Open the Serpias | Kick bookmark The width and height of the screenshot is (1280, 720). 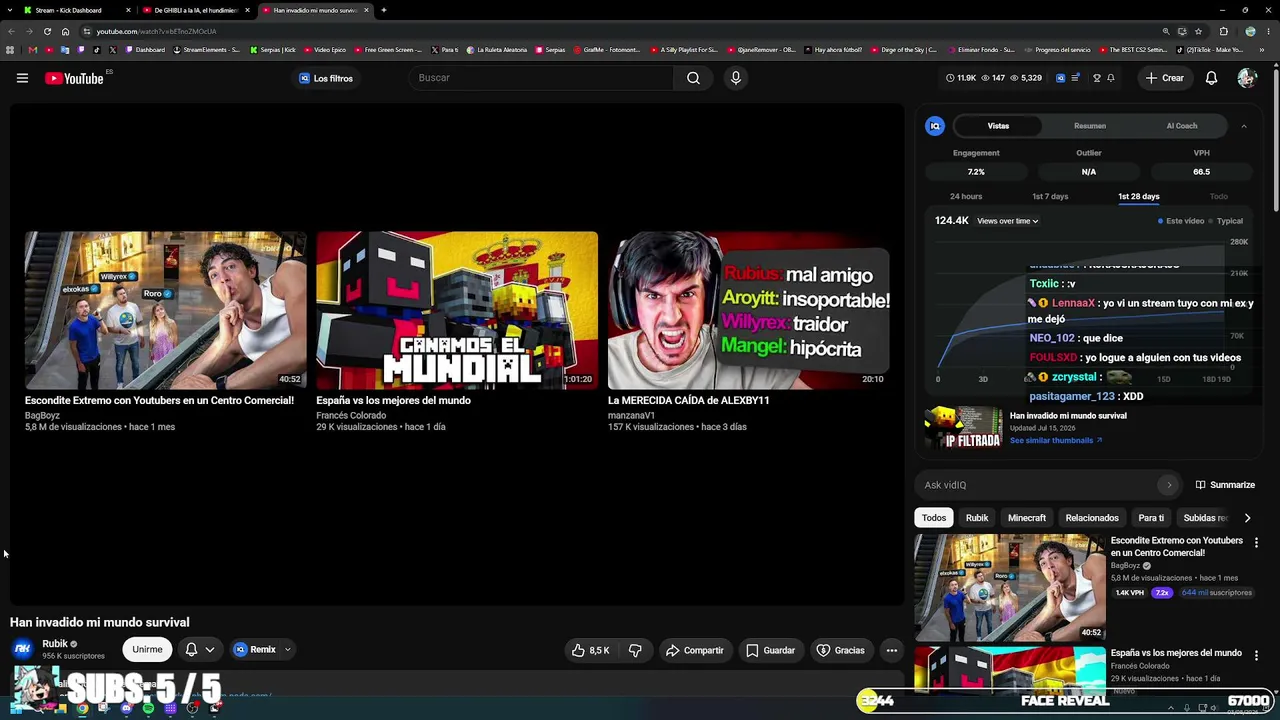(x=273, y=50)
